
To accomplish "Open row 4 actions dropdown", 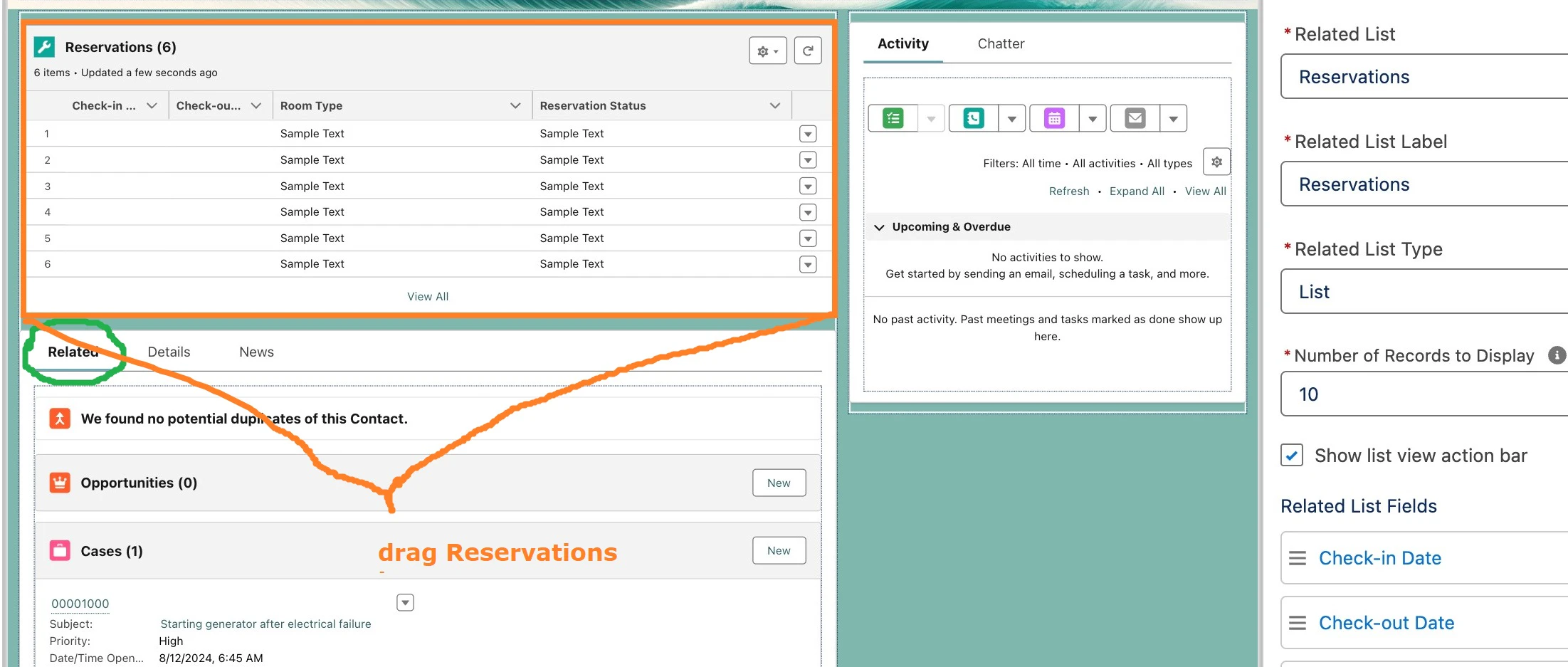I will point(808,212).
